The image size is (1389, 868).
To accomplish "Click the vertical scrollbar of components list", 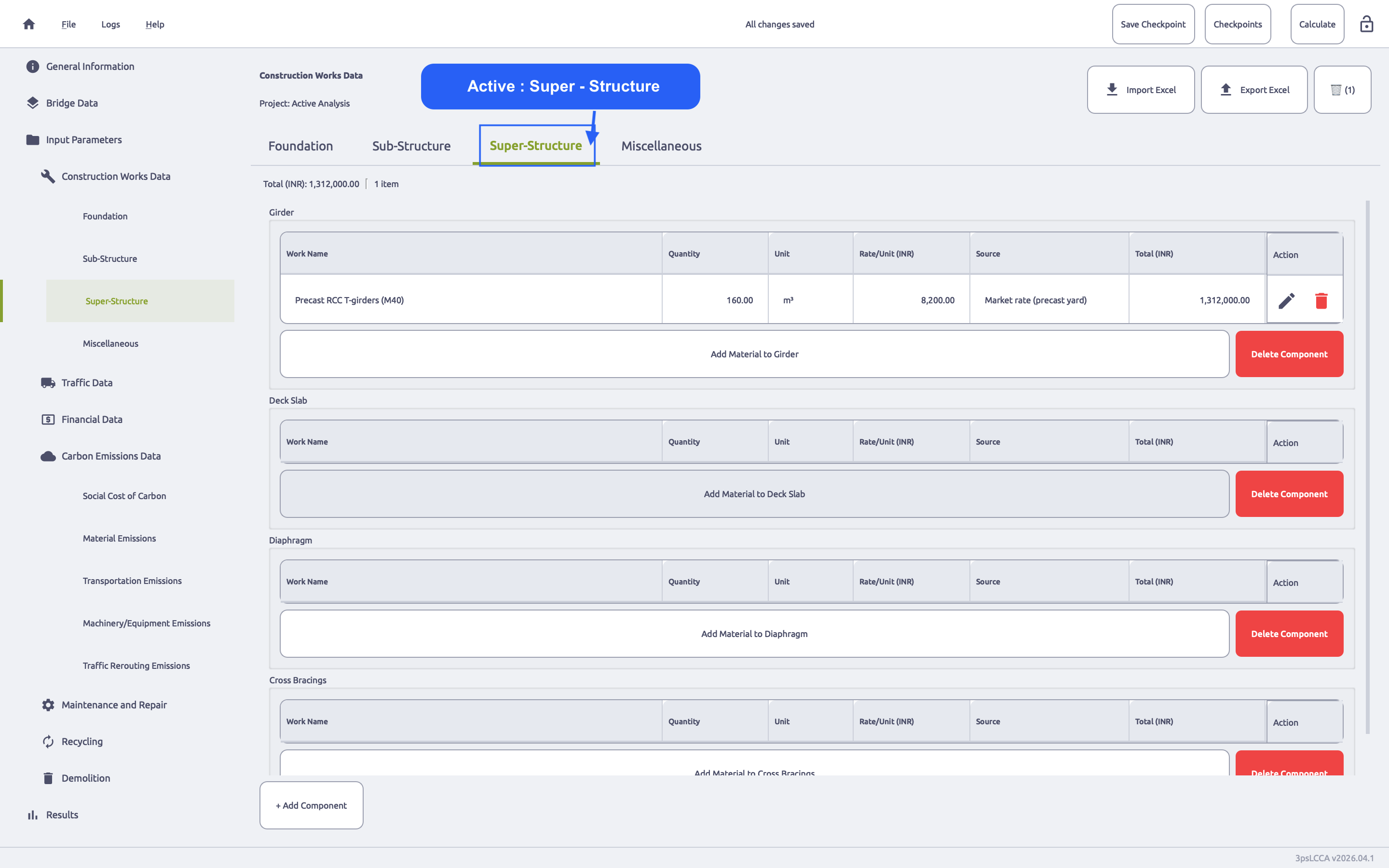I will 1368,467.
